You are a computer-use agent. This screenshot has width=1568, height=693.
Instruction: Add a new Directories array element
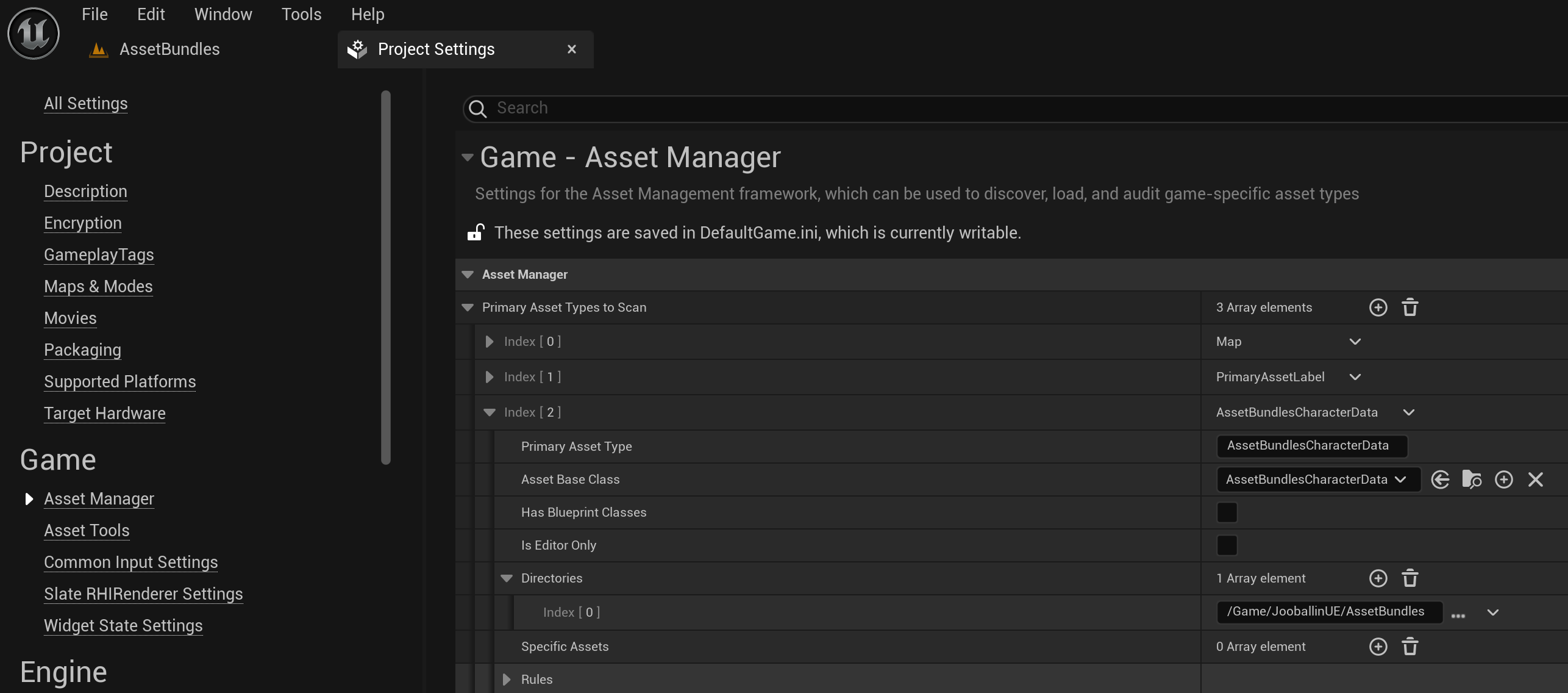coord(1378,578)
